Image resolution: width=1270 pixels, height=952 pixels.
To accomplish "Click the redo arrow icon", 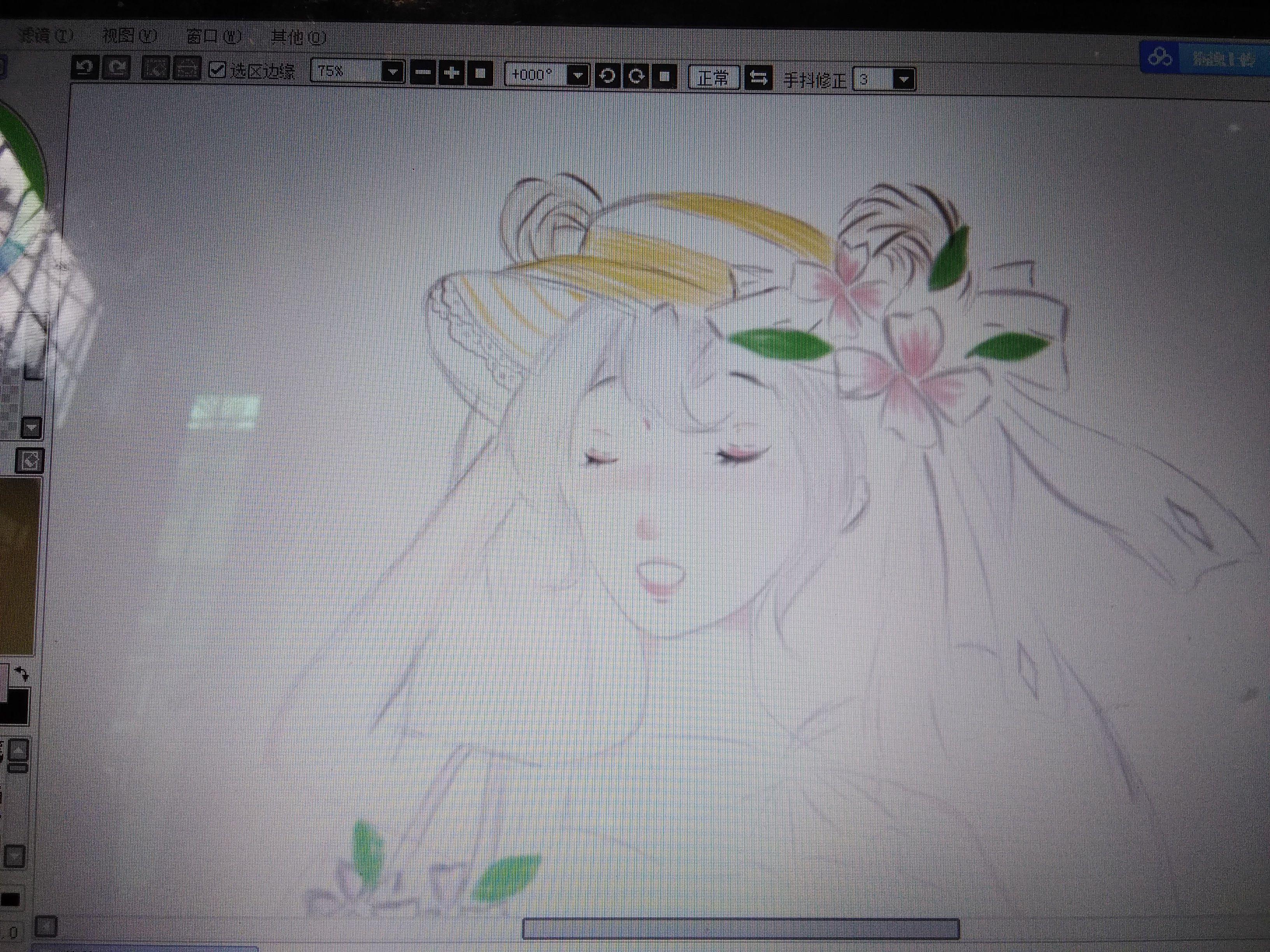I will 117,68.
